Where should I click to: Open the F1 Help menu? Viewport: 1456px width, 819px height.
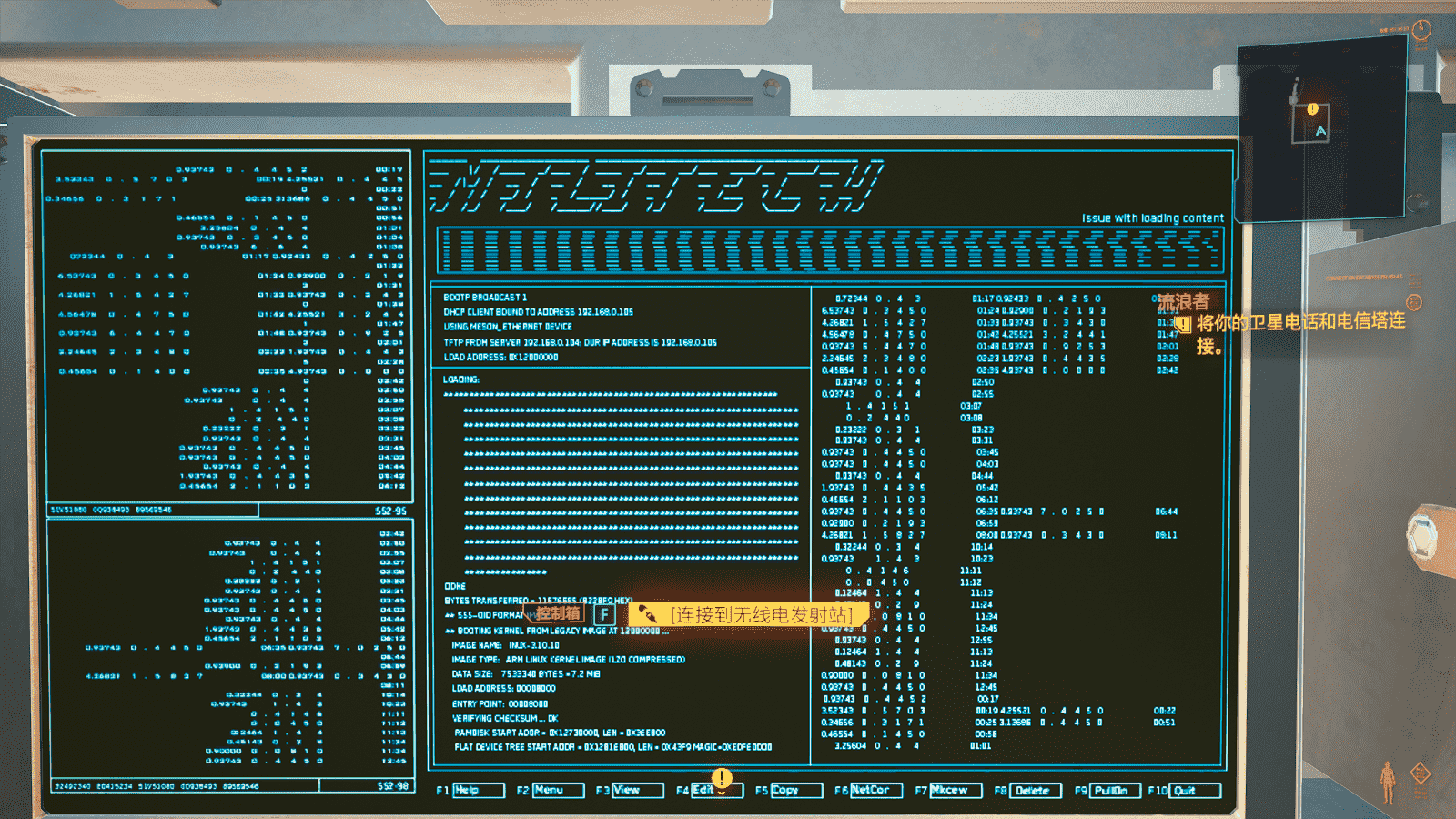pyautogui.click(x=479, y=790)
